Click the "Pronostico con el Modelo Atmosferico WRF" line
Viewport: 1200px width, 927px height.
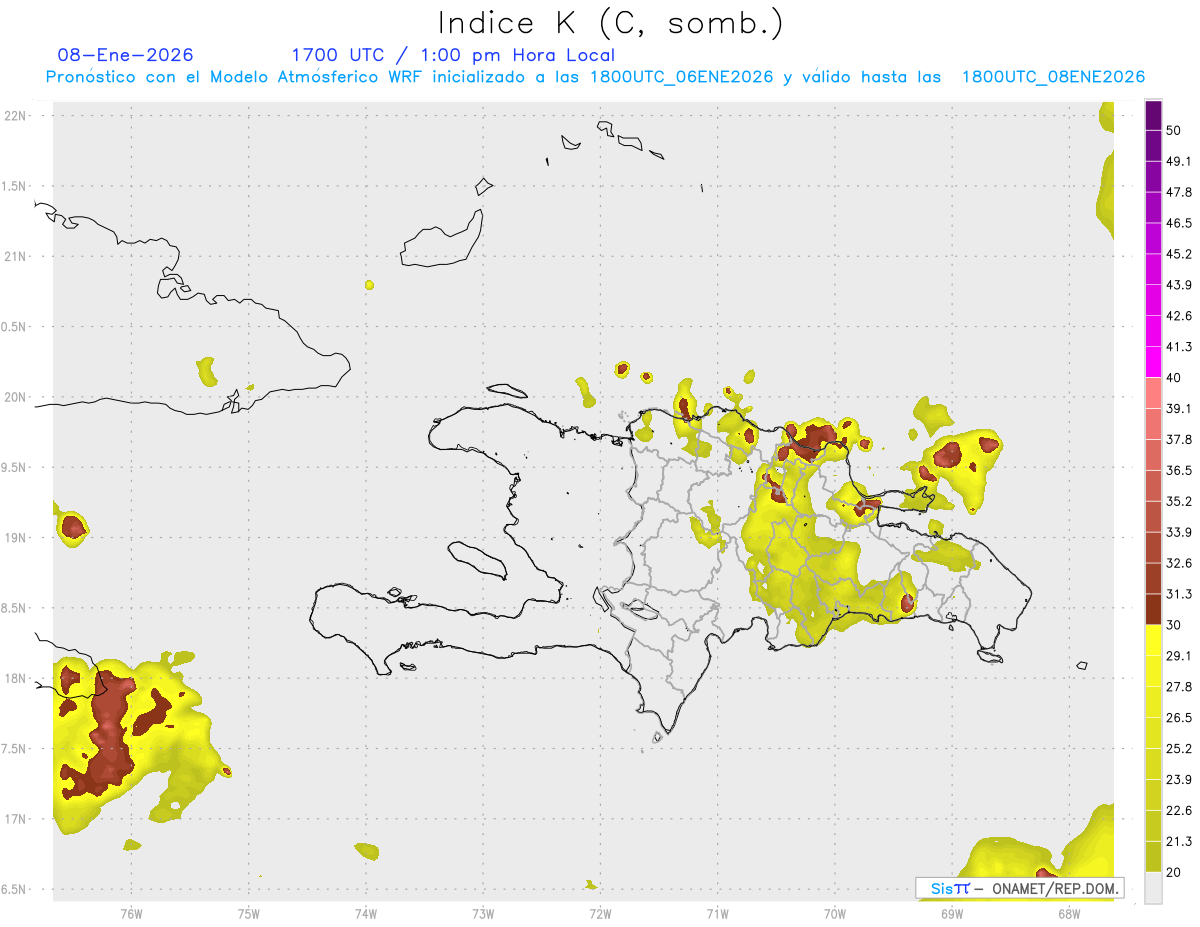[595, 77]
